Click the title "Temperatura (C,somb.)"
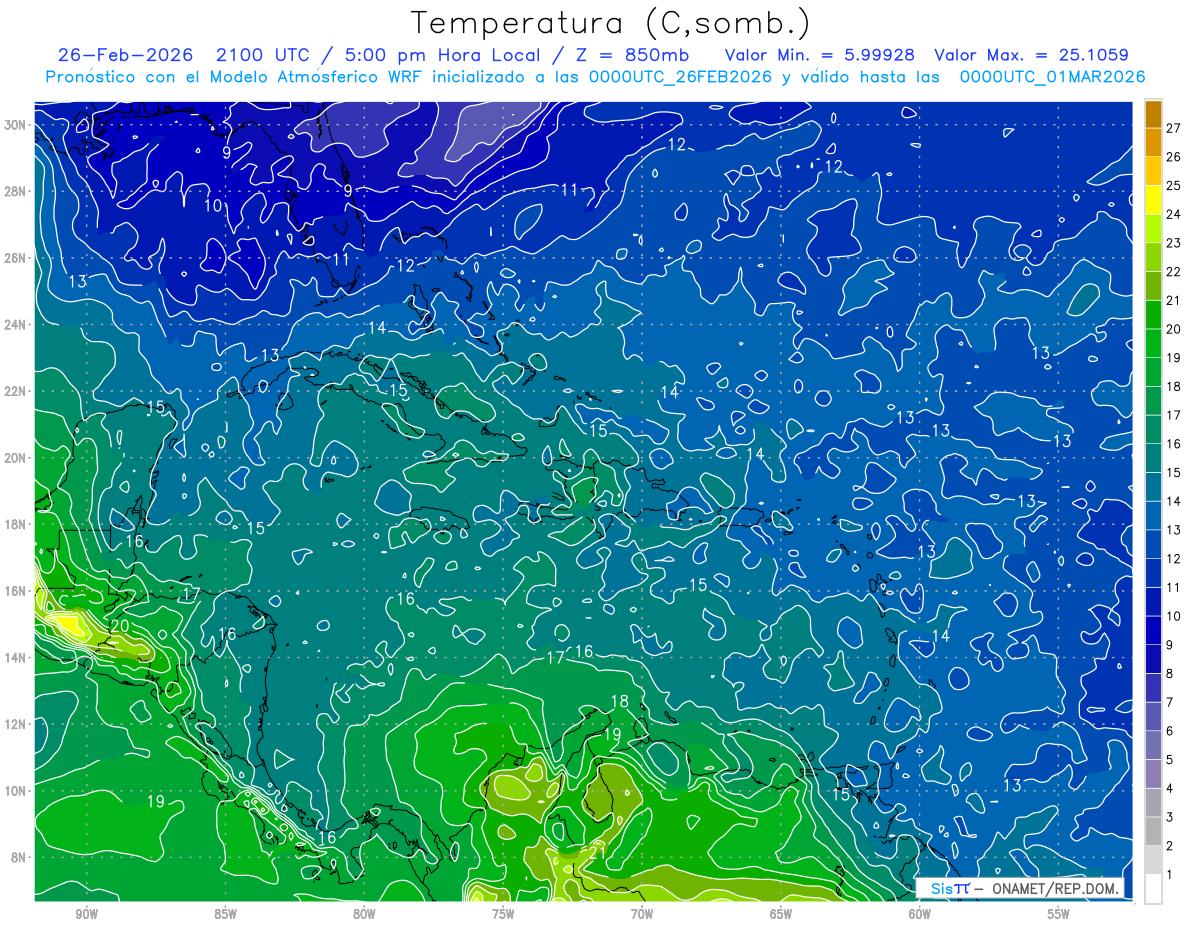The width and height of the screenshot is (1200, 927). pyautogui.click(x=611, y=23)
